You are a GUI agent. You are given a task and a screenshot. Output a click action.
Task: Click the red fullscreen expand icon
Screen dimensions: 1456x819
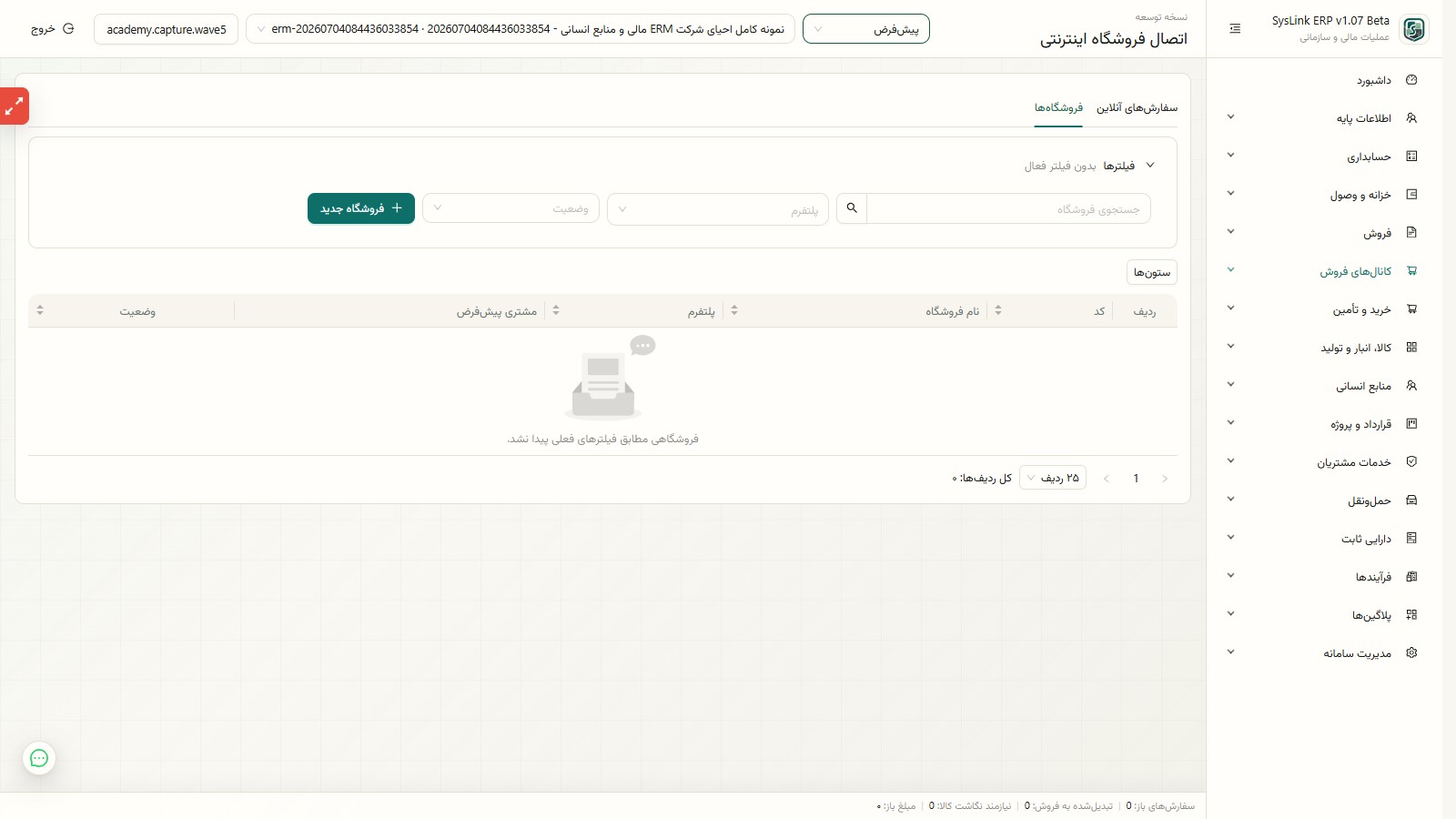pyautogui.click(x=15, y=106)
